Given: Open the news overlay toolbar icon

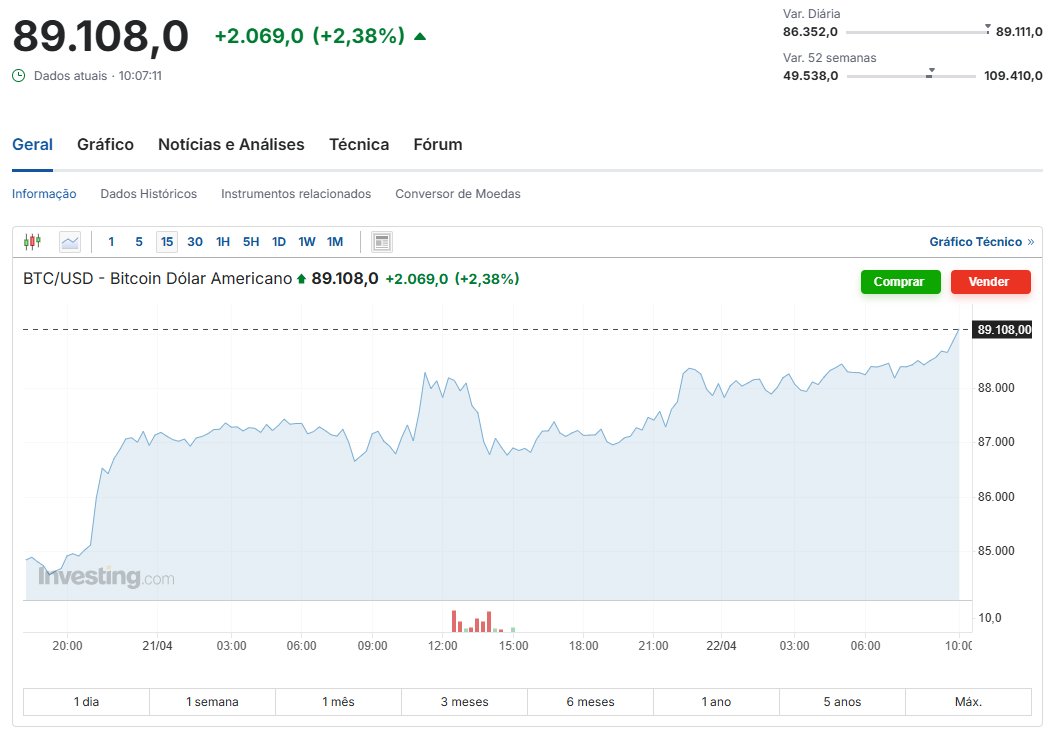Looking at the screenshot, I should point(382,241).
